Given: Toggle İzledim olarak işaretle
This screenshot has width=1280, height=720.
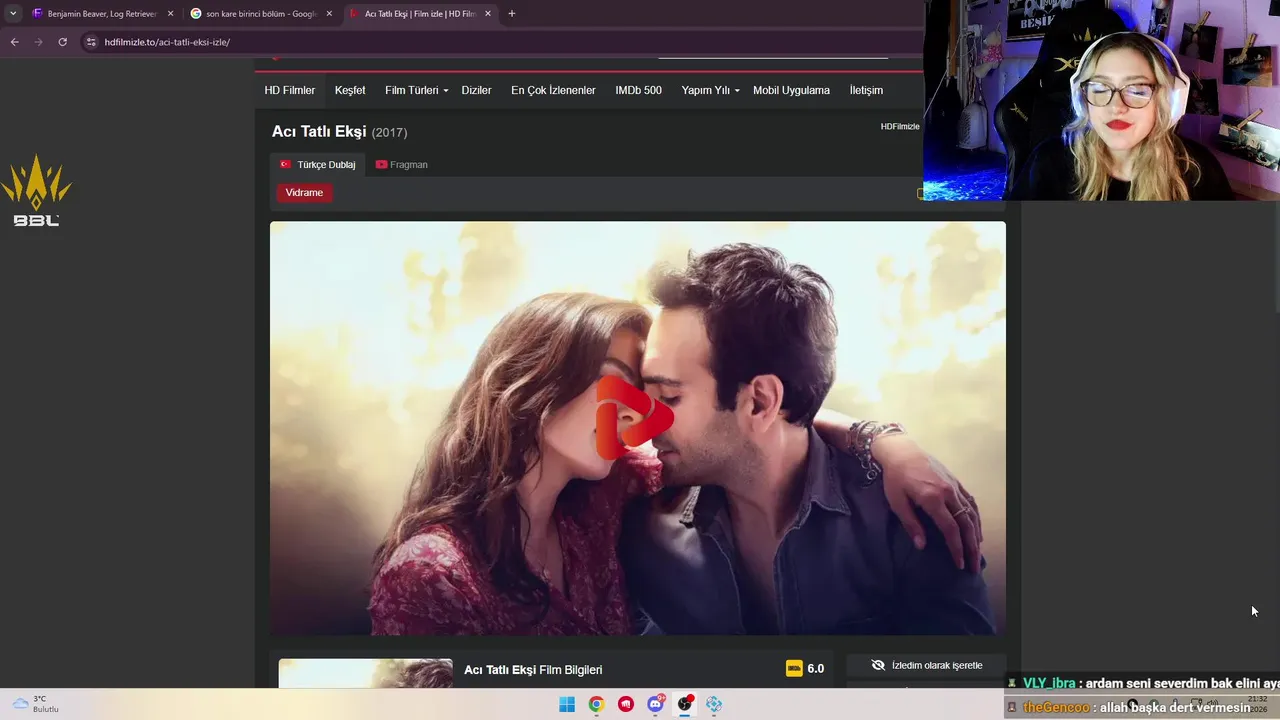Looking at the screenshot, I should click(926, 665).
